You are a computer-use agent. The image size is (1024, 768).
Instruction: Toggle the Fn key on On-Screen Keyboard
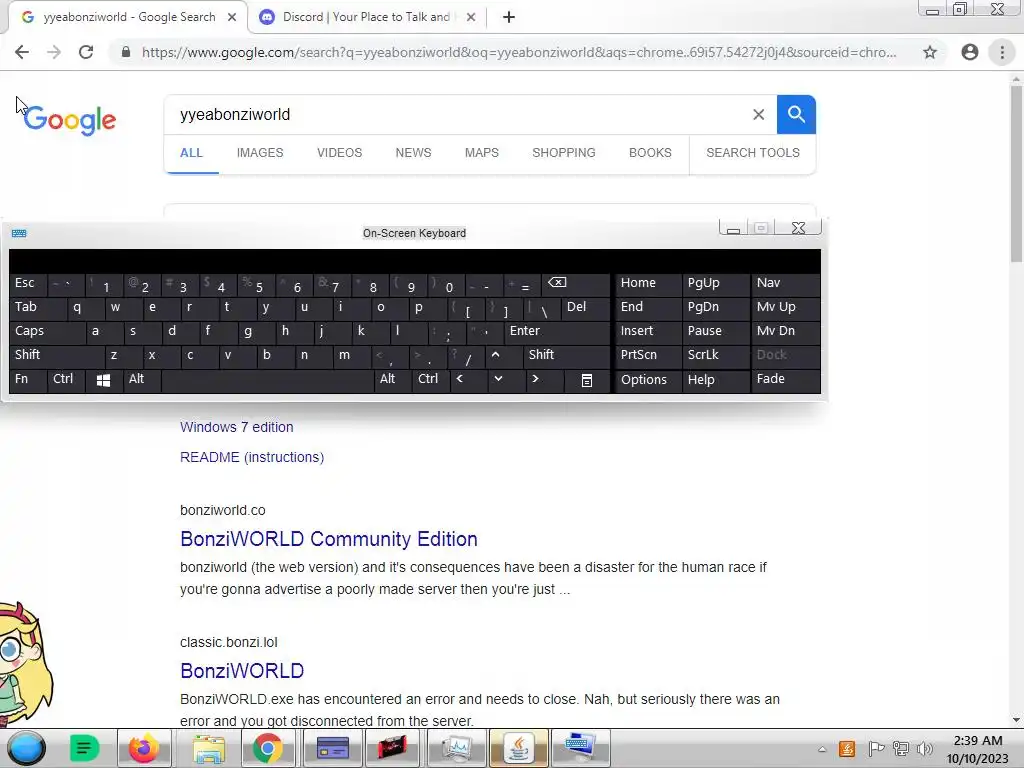click(28, 379)
